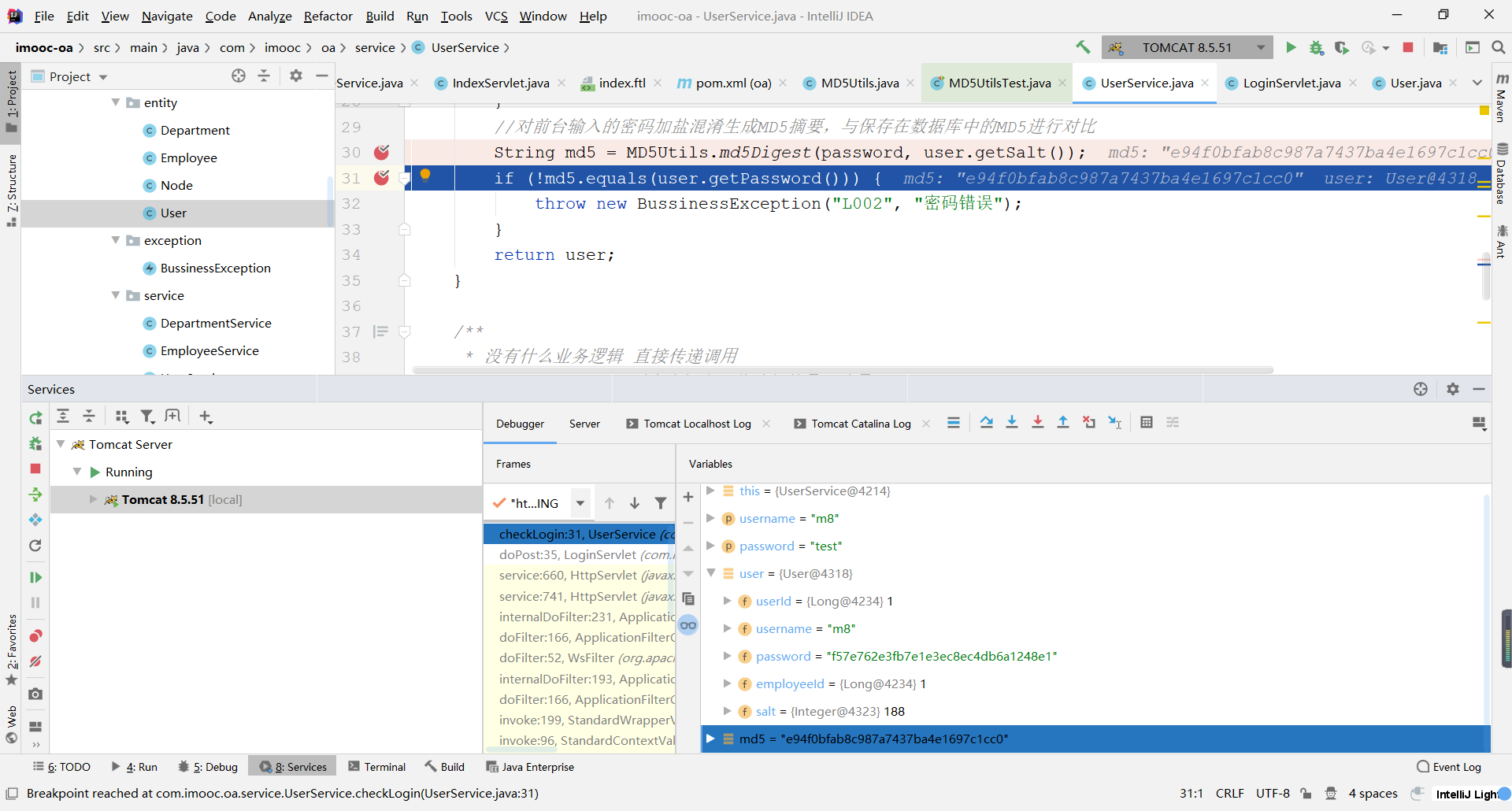The image size is (1512, 811).
Task: Click the Debug bug icon in the top toolbar
Action: pyautogui.click(x=1316, y=47)
